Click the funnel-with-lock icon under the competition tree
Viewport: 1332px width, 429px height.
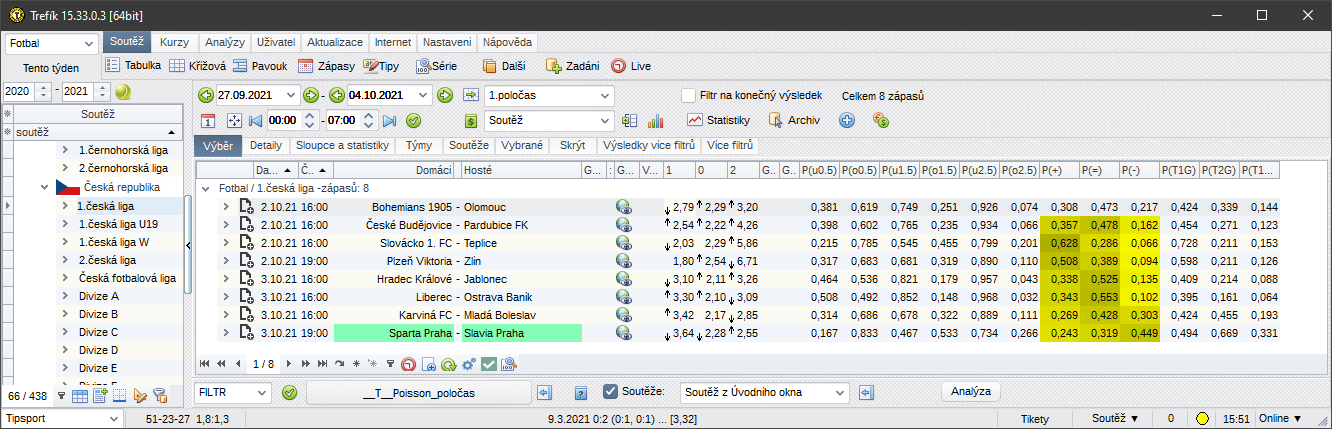tap(160, 396)
